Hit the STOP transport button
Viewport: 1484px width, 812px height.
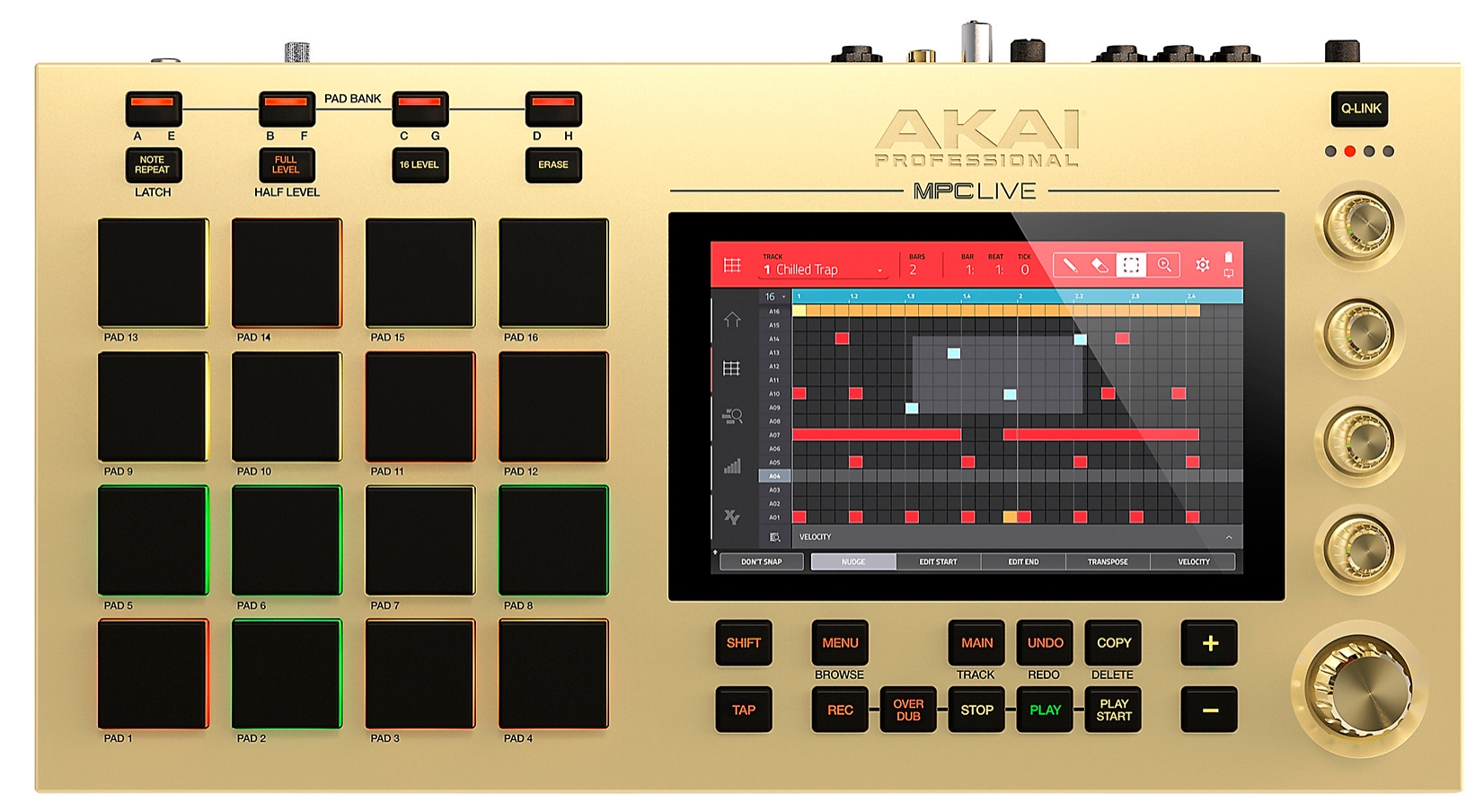(x=976, y=710)
